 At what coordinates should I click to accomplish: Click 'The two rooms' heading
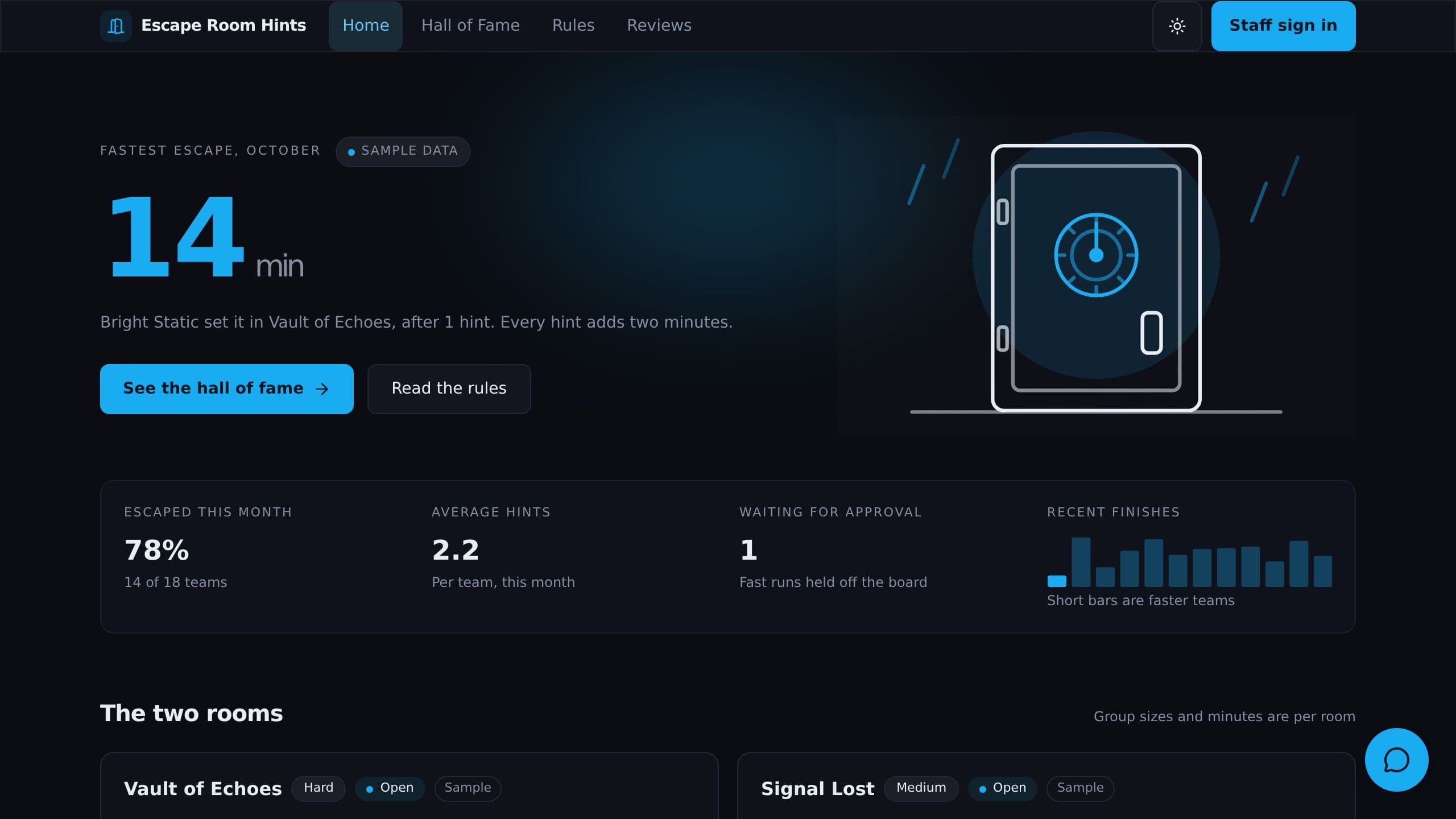(191, 713)
